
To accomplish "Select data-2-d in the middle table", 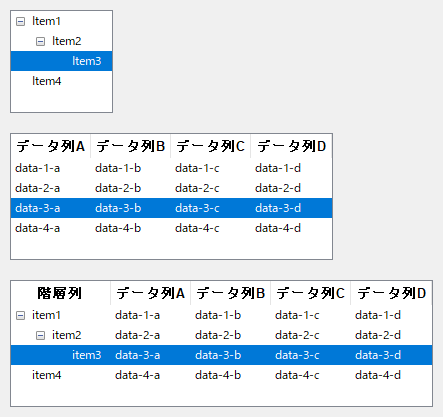I will point(278,188).
